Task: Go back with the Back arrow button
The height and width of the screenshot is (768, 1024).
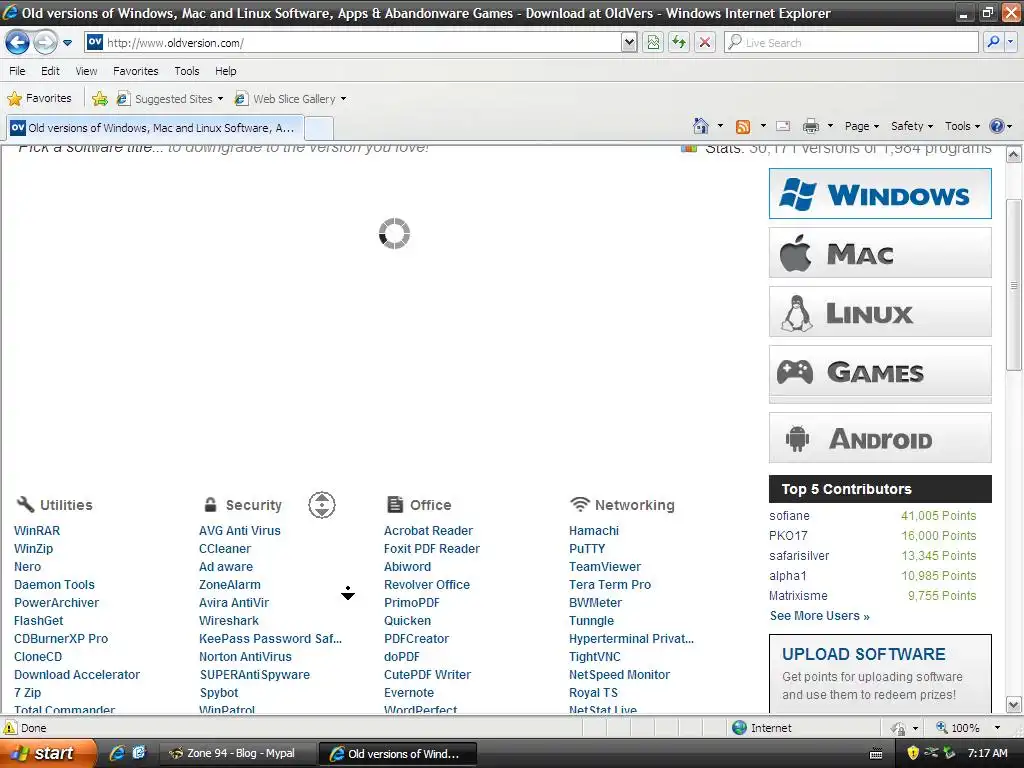Action: [x=17, y=43]
